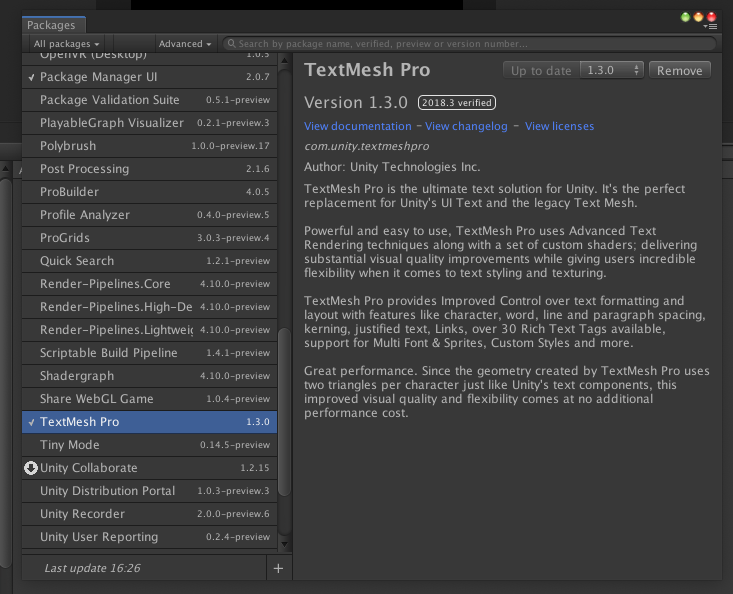Image resolution: width=733 pixels, height=594 pixels.
Task: Open the View documentation link
Action: [x=358, y=126]
